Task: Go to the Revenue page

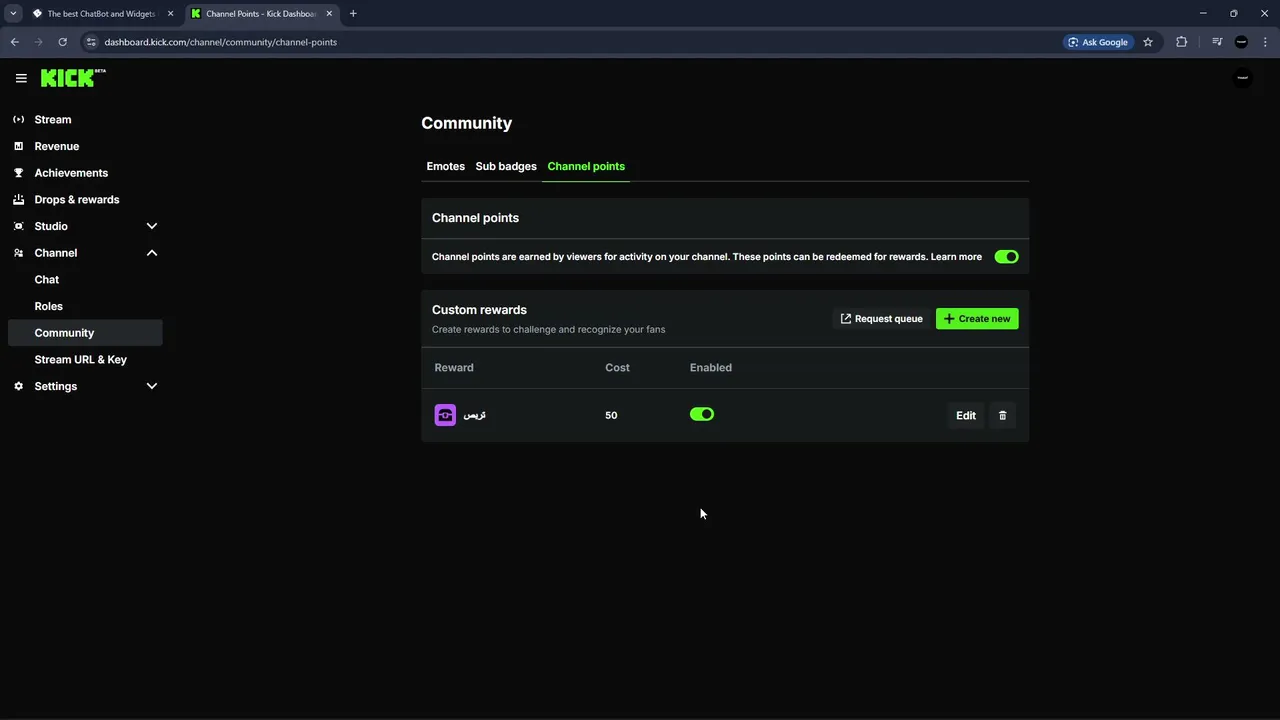Action: tap(56, 146)
